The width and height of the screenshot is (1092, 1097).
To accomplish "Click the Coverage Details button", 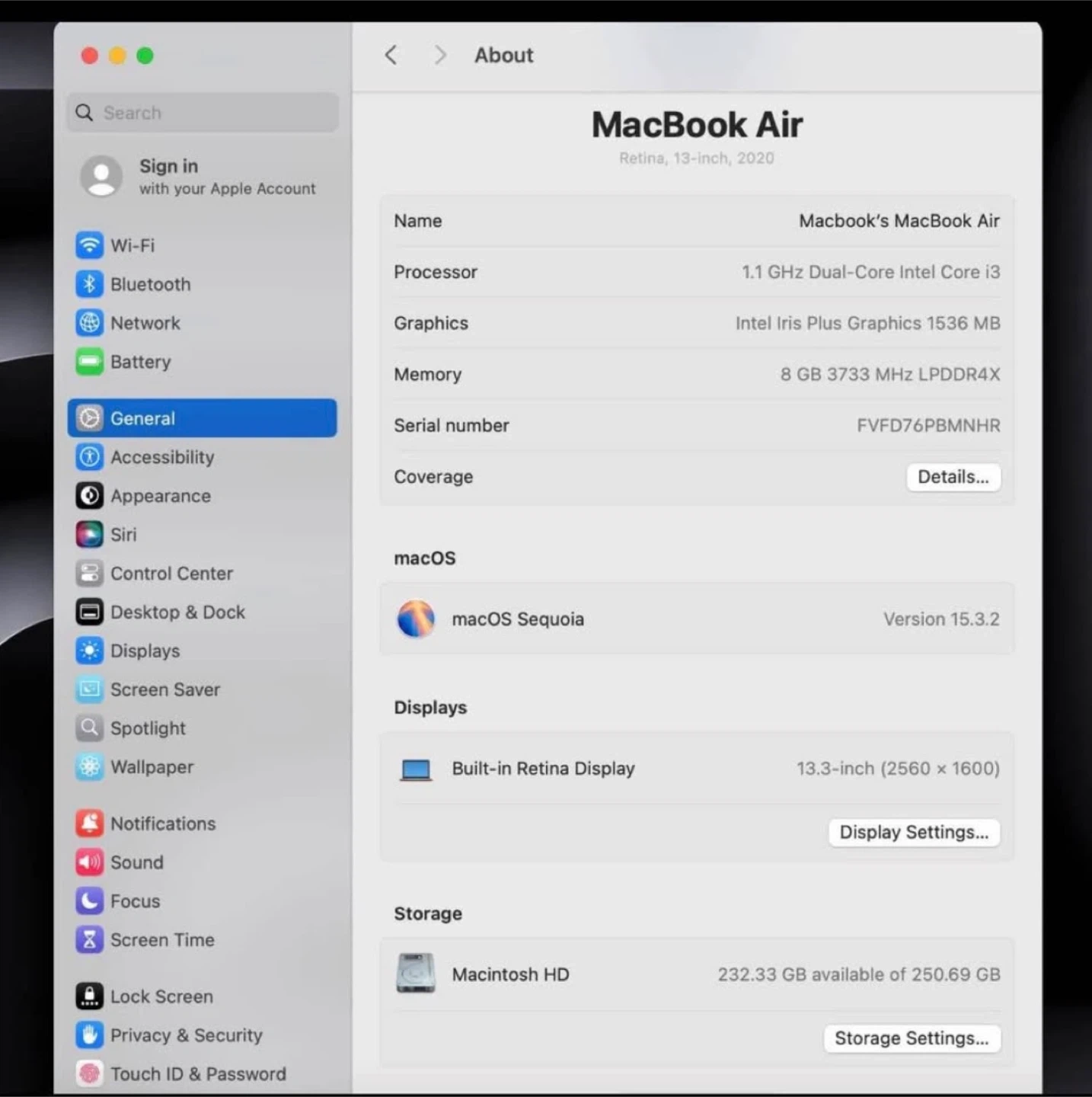I will click(x=953, y=477).
